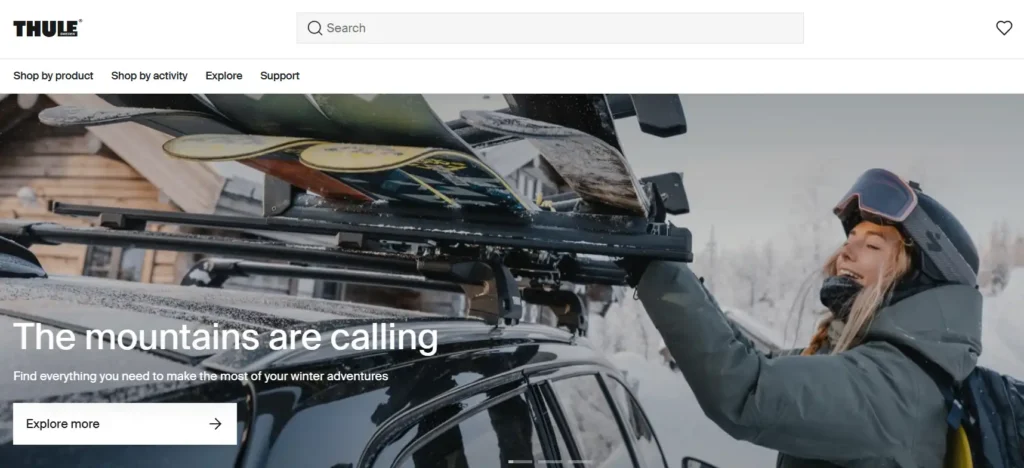Expand the Support navigation menu
Viewport: 1024px width, 468px height.
click(280, 76)
